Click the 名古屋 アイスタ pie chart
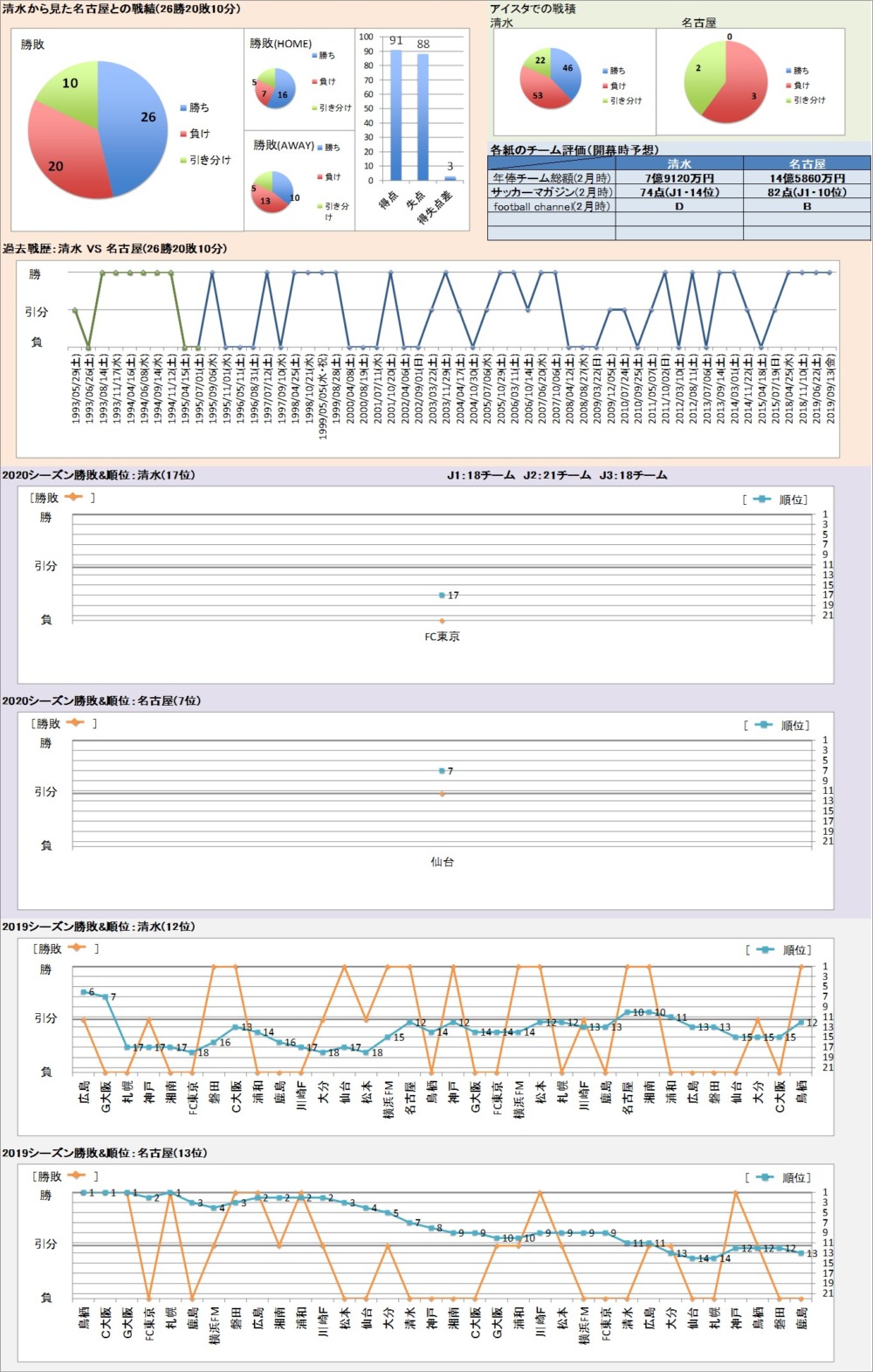 point(725,82)
